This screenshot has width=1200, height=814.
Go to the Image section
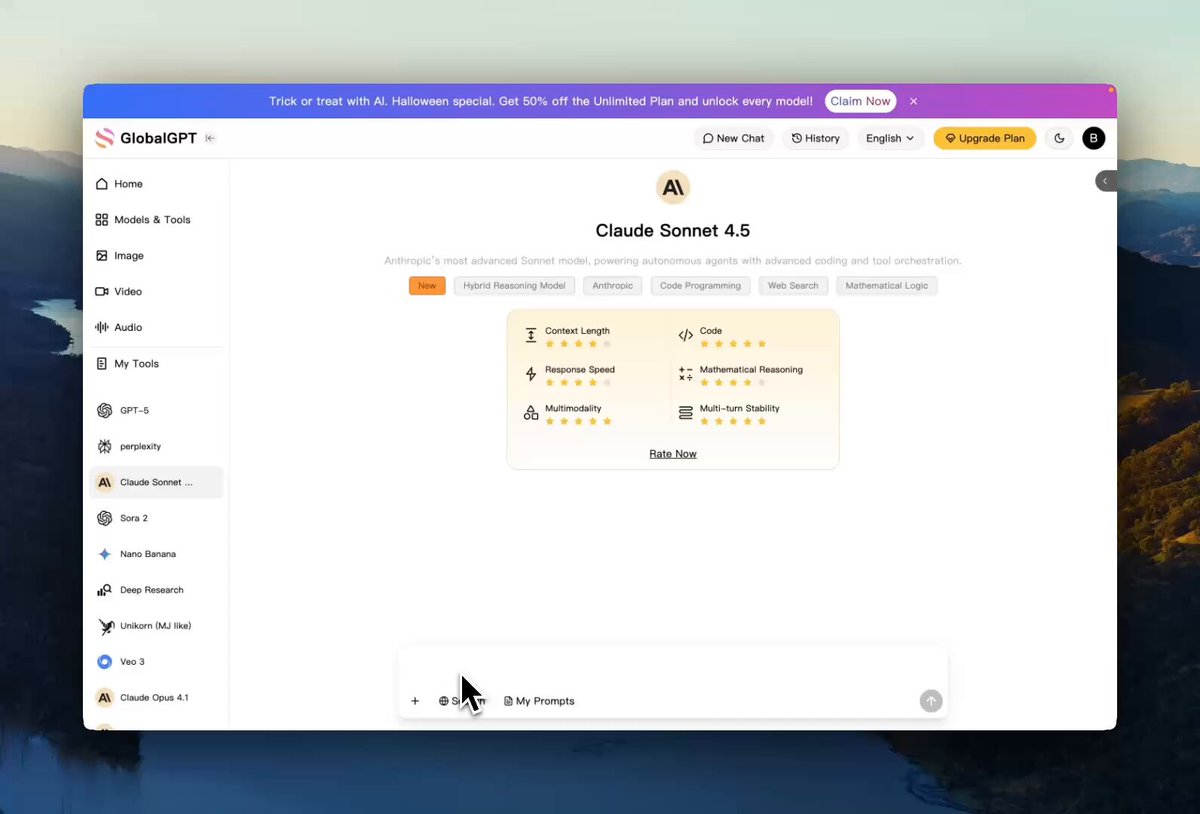[156, 256]
